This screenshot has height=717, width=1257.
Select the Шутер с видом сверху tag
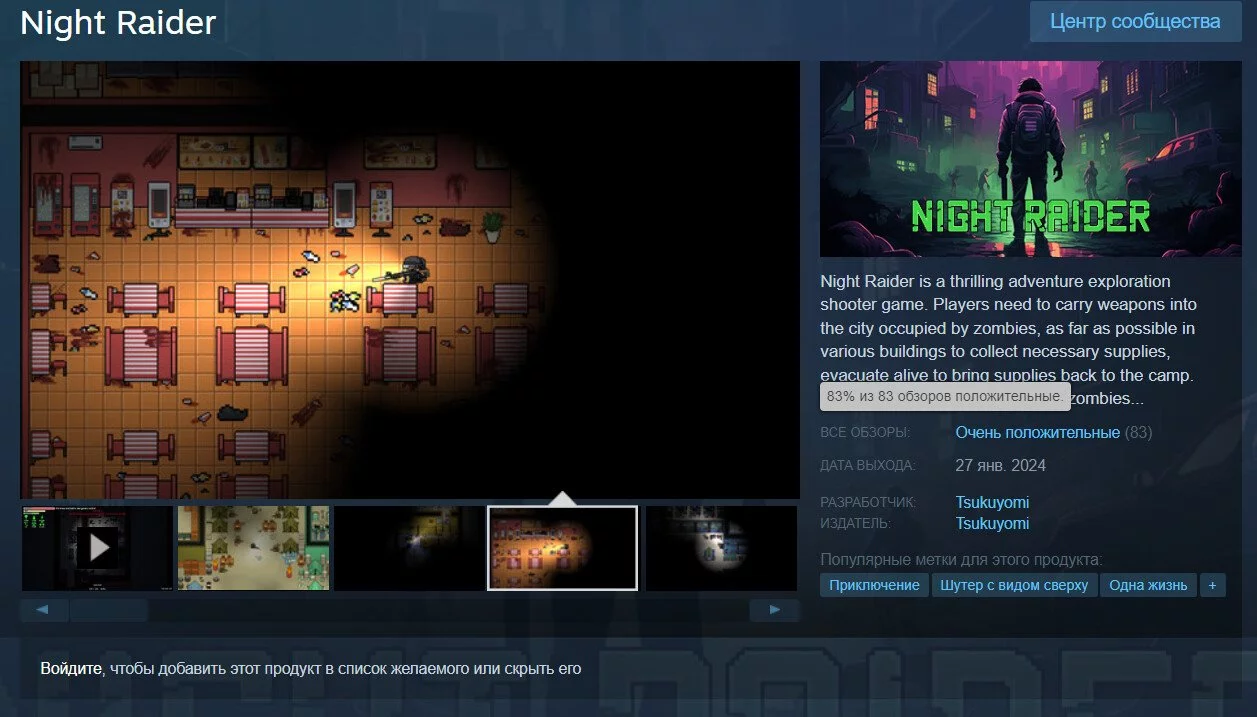pos(1014,585)
